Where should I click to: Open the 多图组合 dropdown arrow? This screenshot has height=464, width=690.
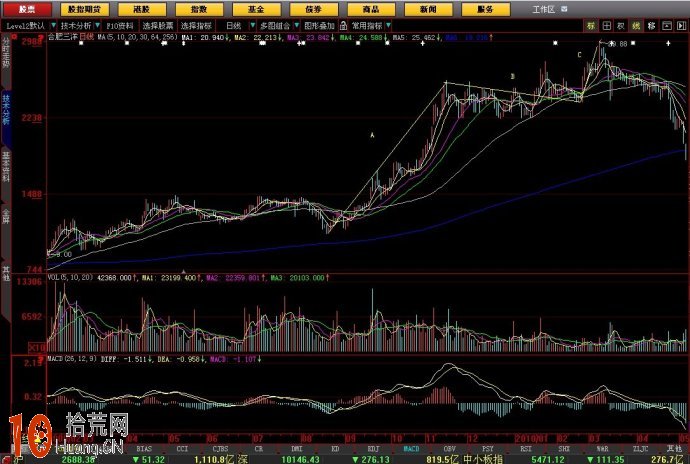297,26
